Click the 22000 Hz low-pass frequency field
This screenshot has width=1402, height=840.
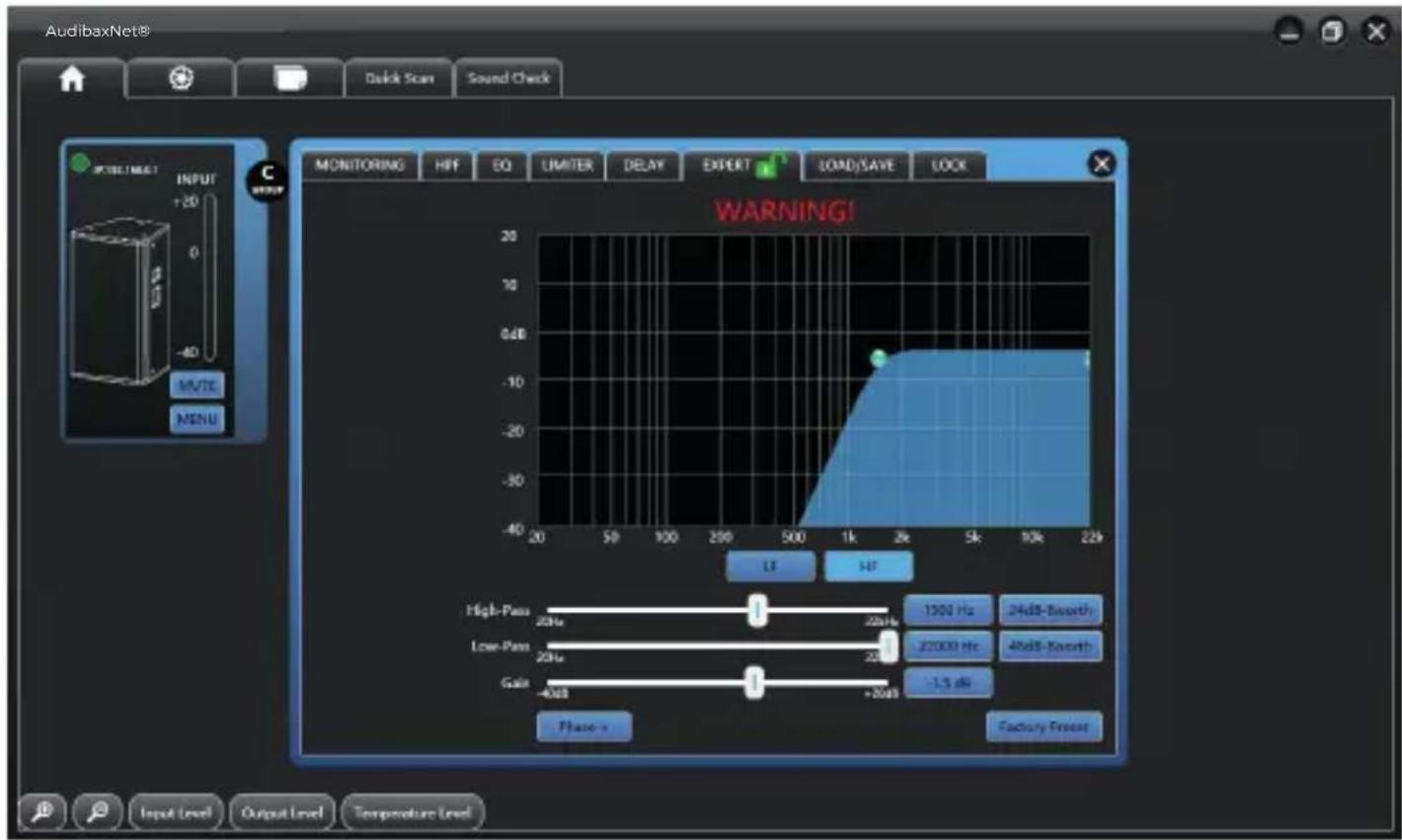point(949,647)
